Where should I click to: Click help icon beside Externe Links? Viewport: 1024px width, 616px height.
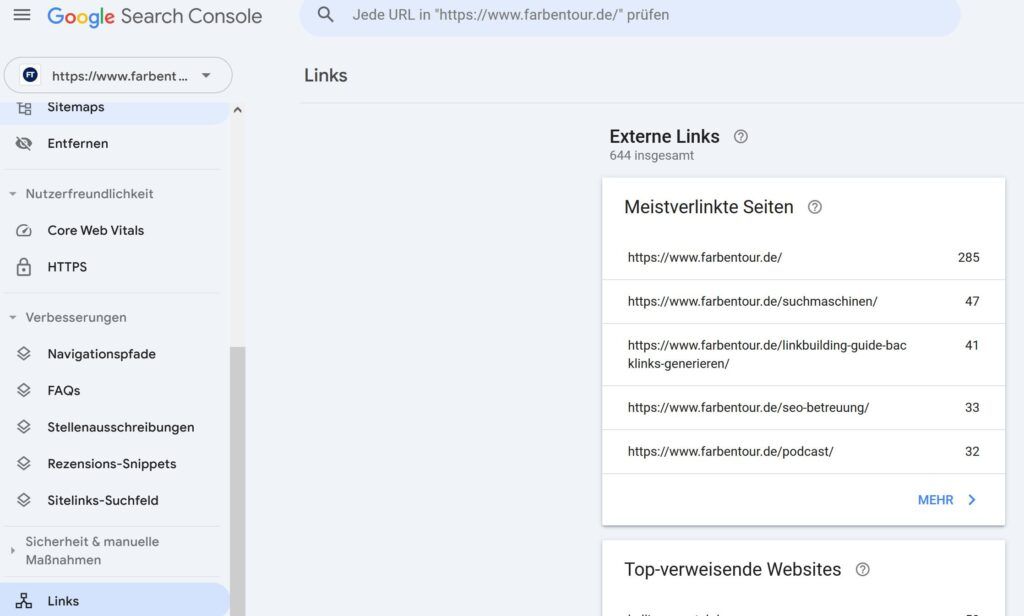pyautogui.click(x=741, y=137)
